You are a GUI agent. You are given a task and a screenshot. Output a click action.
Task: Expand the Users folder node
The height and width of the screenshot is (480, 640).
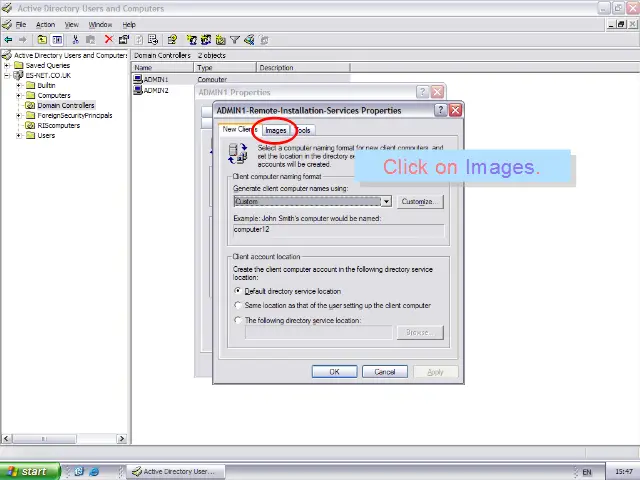pos(19,136)
